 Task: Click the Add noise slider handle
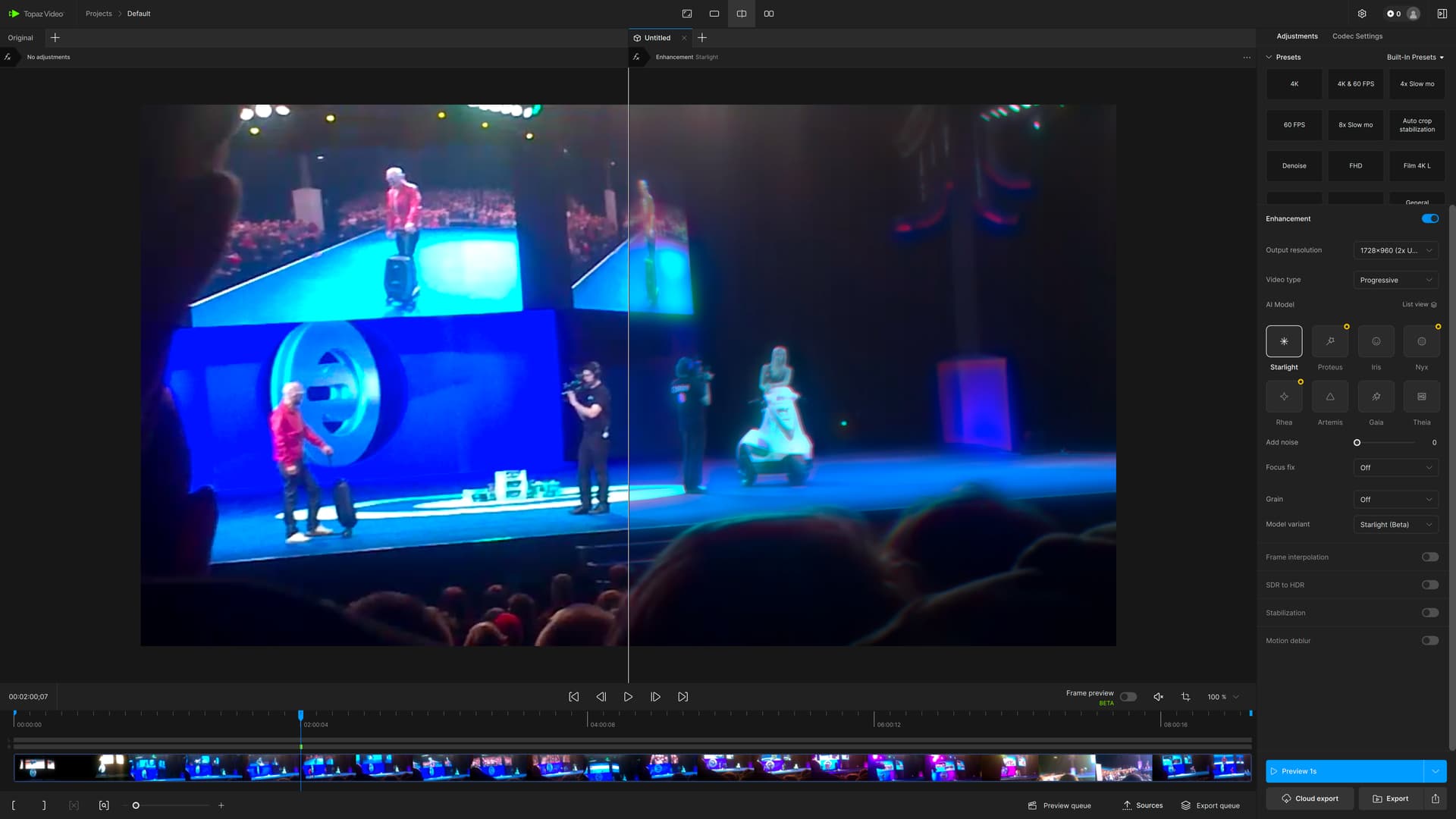pyautogui.click(x=1357, y=443)
